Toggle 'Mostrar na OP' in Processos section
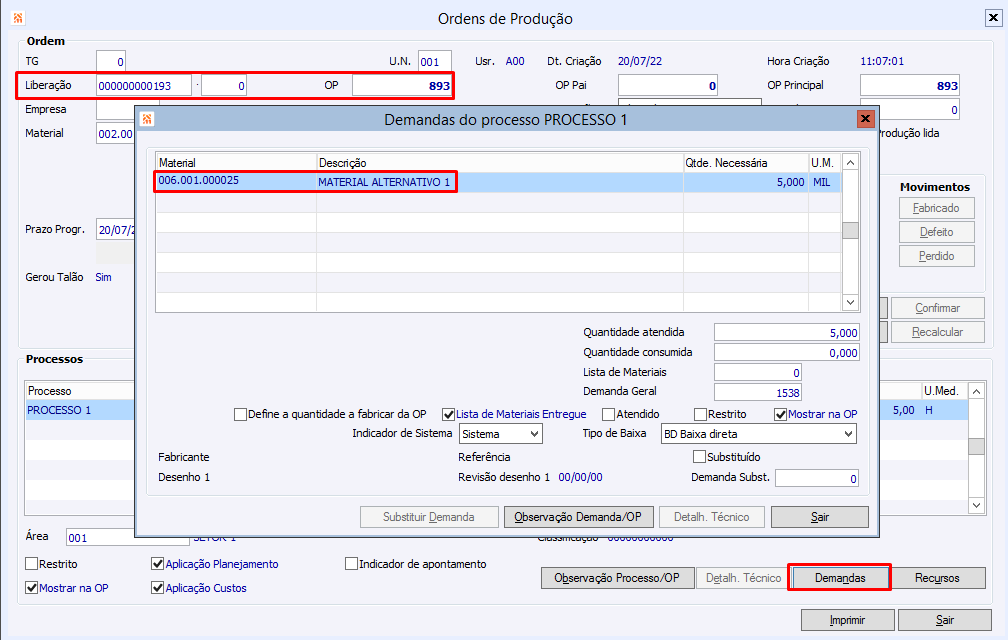 32,587
